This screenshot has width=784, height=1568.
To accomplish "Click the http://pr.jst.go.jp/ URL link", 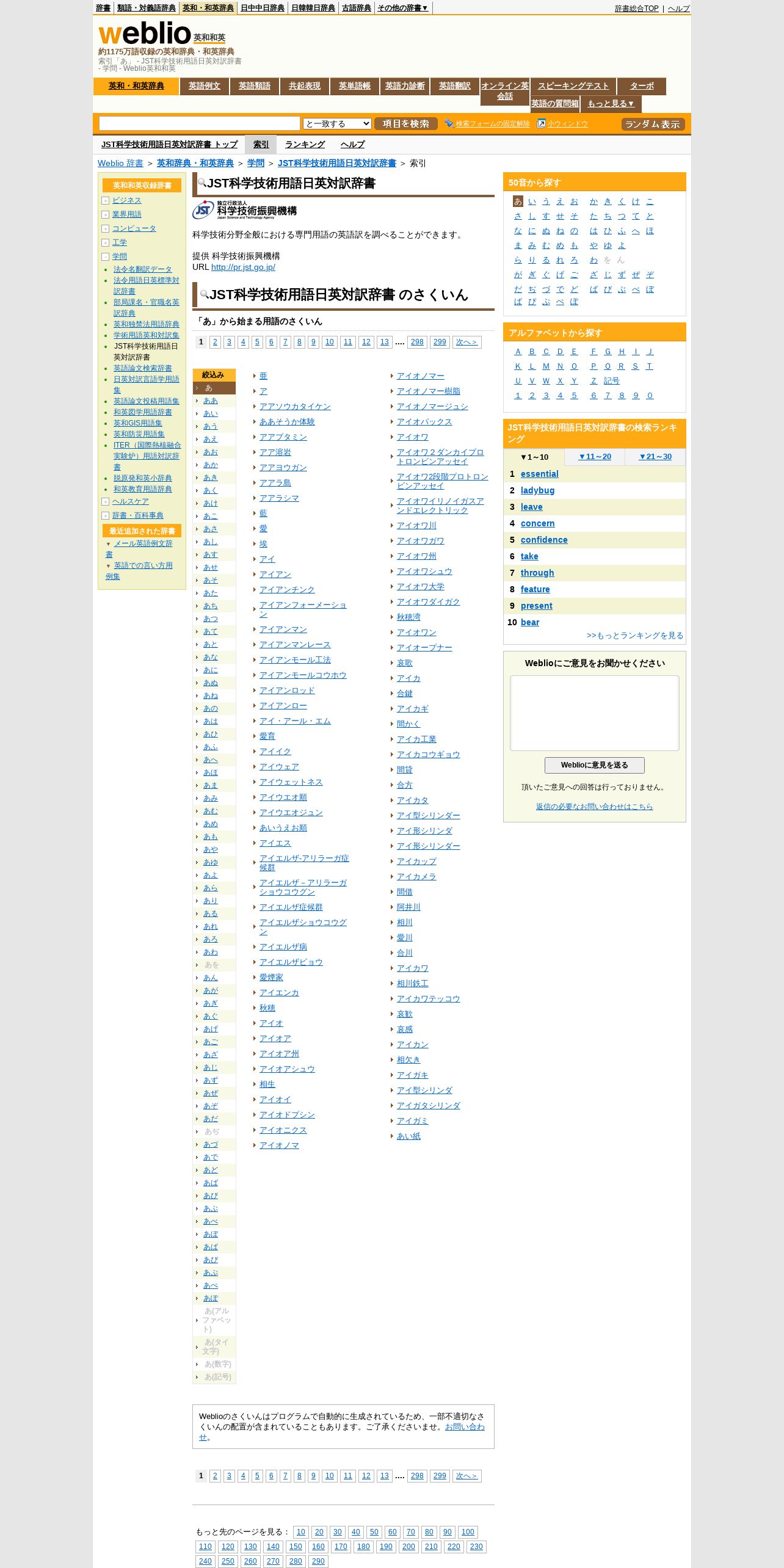I will pyautogui.click(x=243, y=267).
